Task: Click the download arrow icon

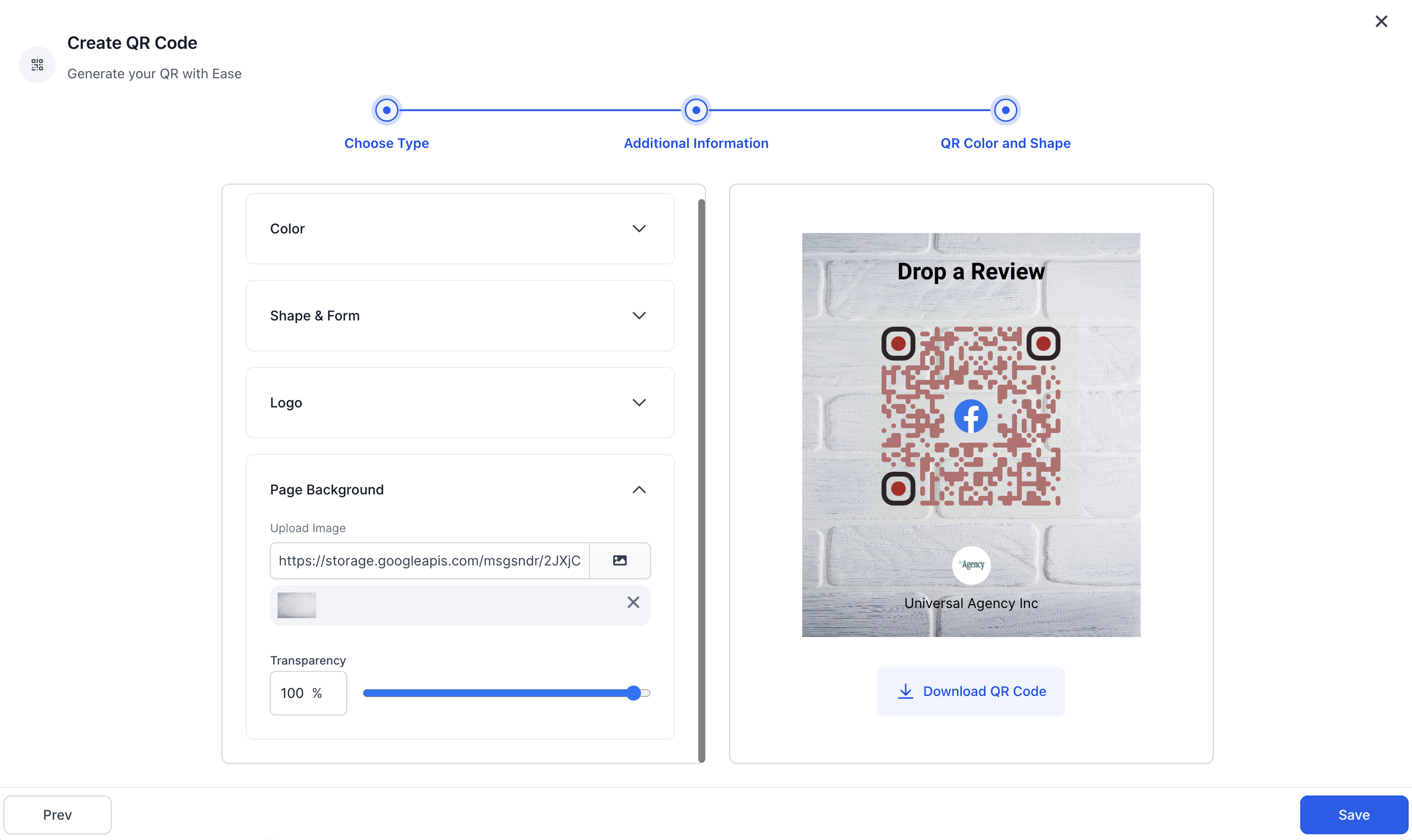Action: tap(905, 691)
